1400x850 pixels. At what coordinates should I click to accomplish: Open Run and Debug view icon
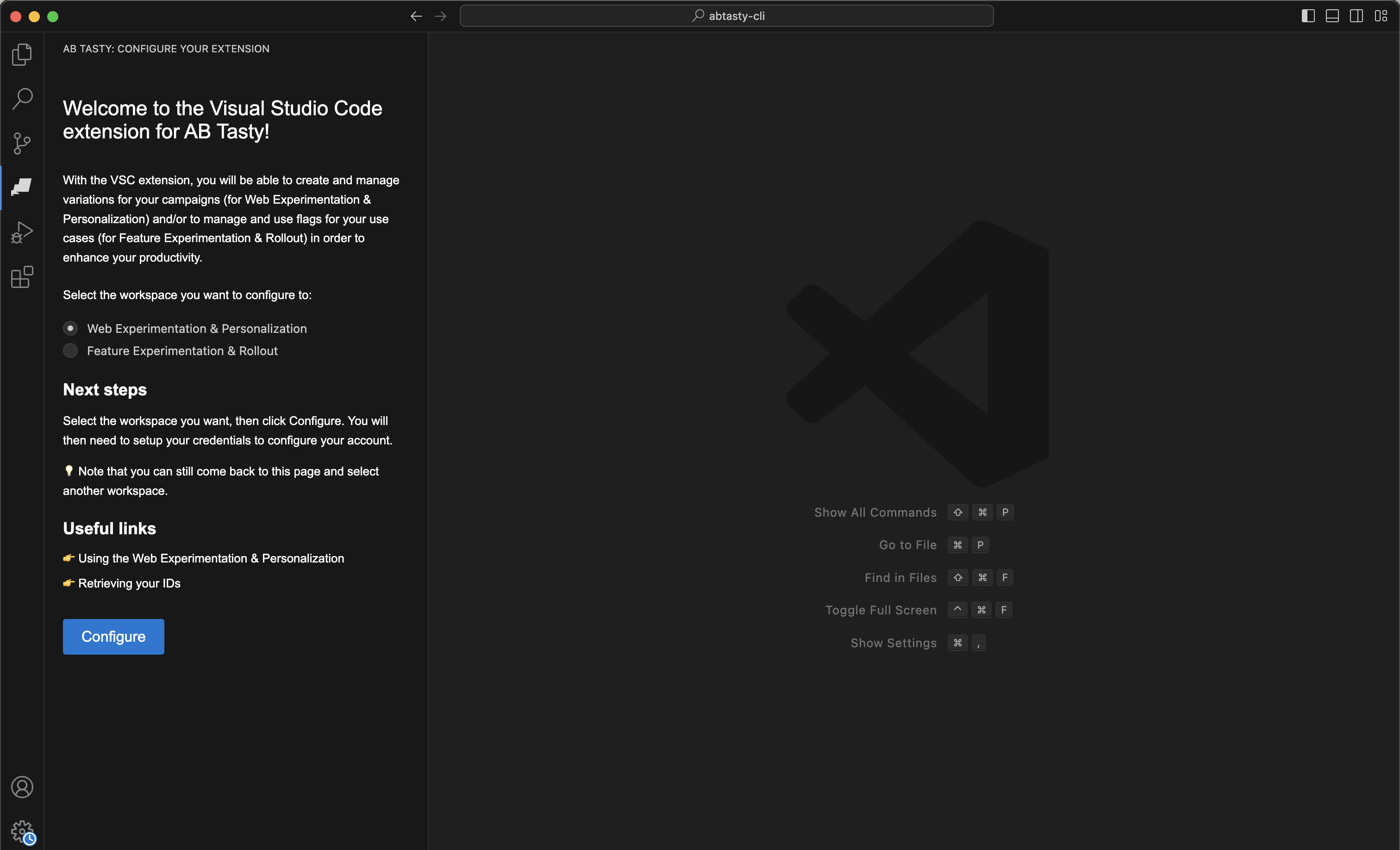(x=22, y=232)
